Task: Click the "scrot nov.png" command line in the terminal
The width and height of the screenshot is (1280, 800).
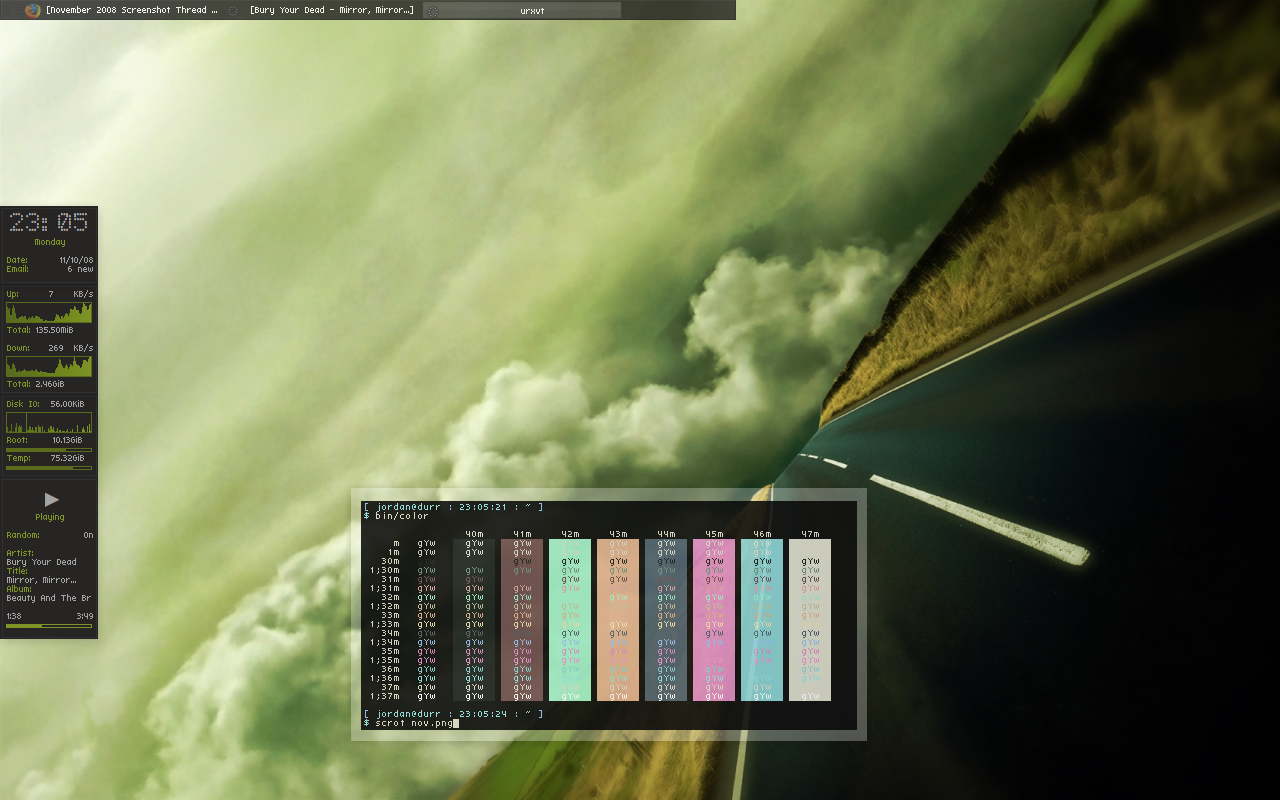Action: coord(414,722)
